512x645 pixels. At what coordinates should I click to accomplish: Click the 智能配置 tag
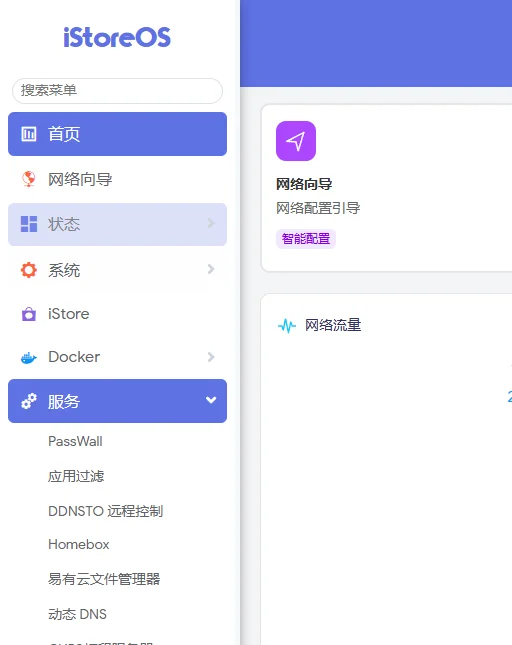(306, 239)
